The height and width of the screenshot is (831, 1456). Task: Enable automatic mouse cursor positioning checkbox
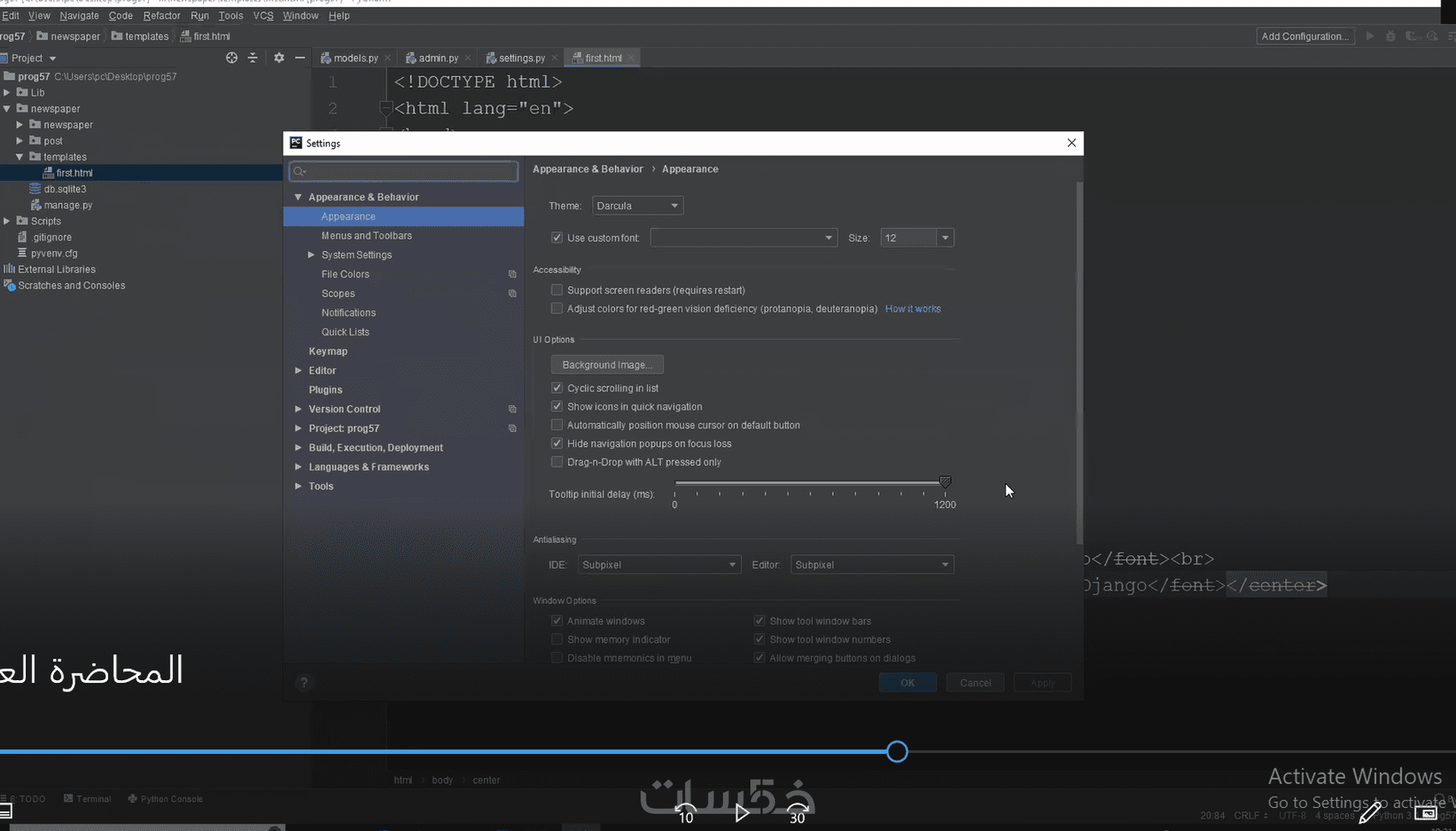coord(557,425)
